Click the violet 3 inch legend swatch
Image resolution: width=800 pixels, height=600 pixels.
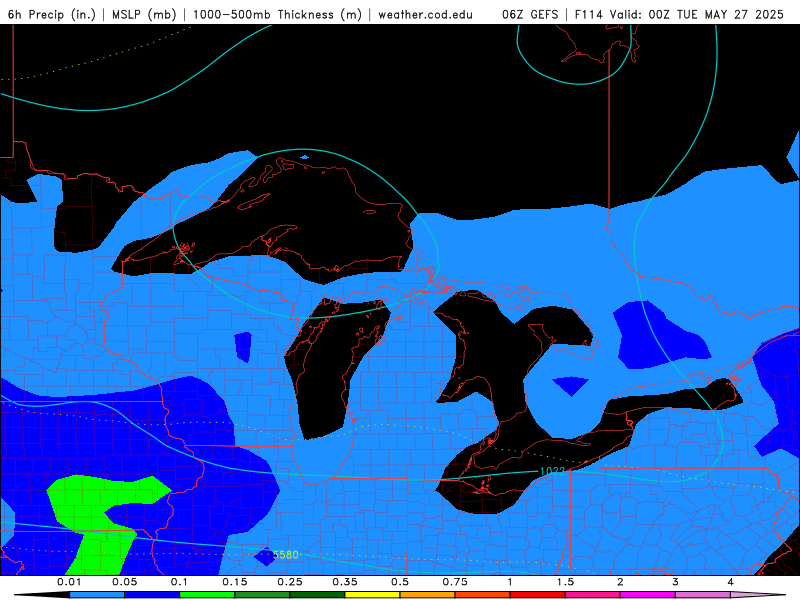pos(703,595)
